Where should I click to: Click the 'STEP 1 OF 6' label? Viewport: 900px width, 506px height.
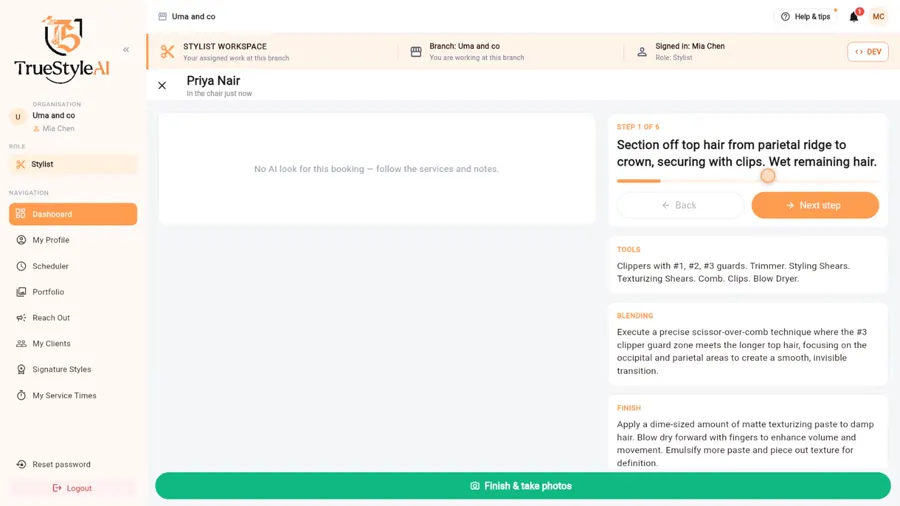(638, 127)
